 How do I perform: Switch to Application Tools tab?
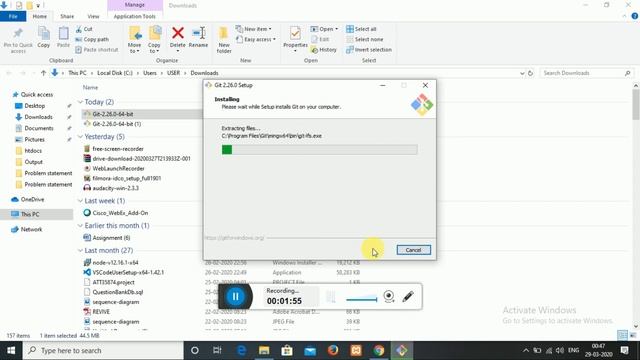click(134, 16)
